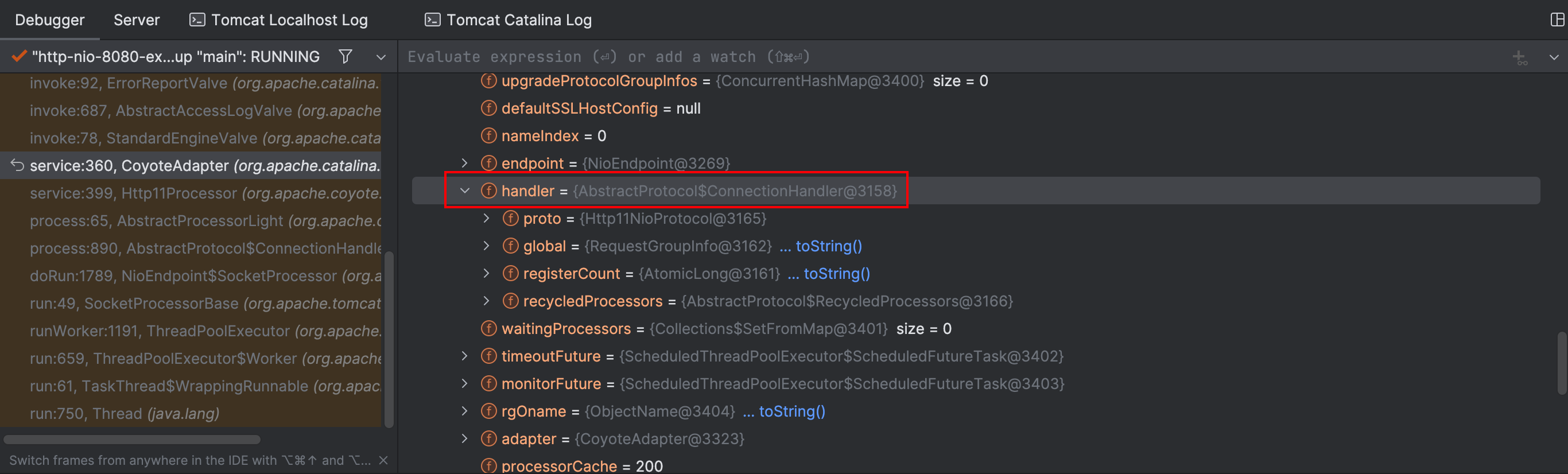Click the drop-frame arrow next to service:360

tap(17, 165)
